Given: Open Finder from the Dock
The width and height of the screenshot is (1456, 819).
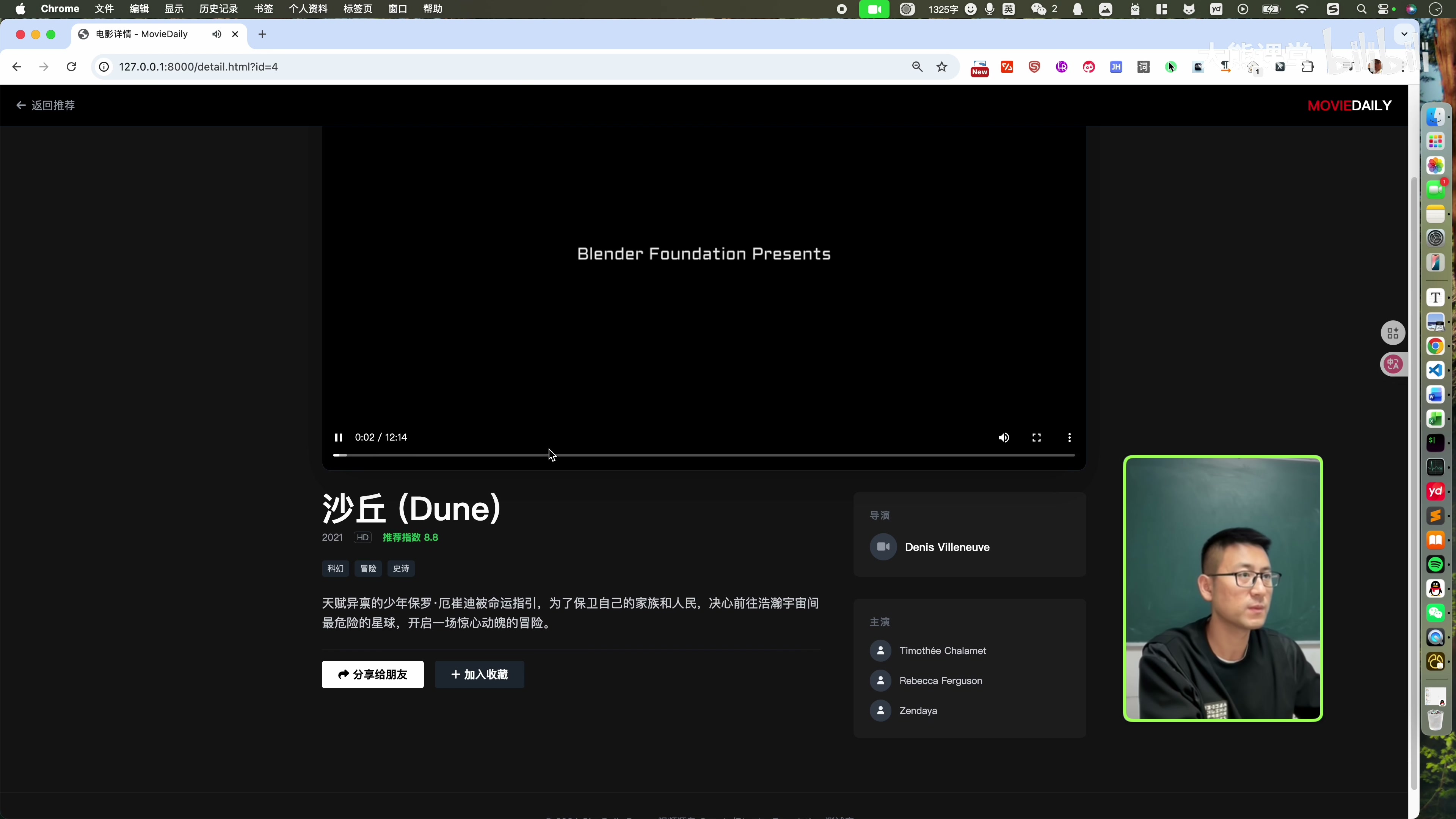Looking at the screenshot, I should [1436, 117].
